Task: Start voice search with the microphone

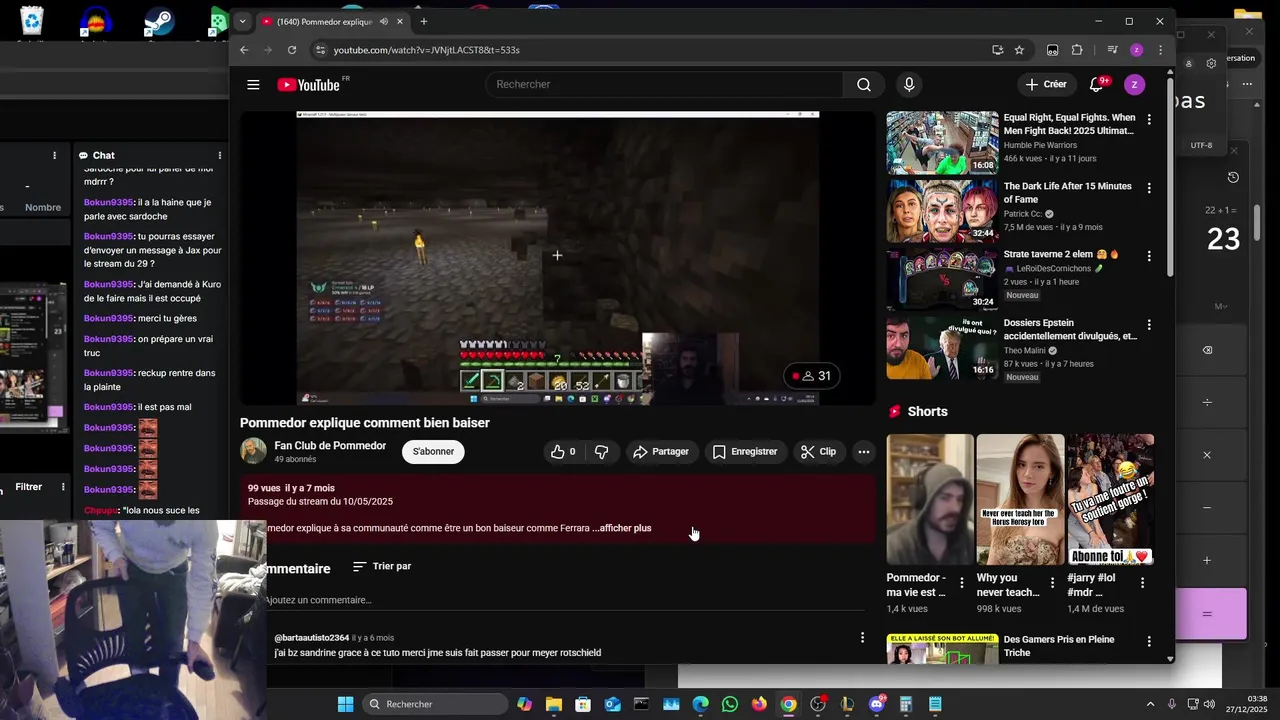Action: point(909,85)
